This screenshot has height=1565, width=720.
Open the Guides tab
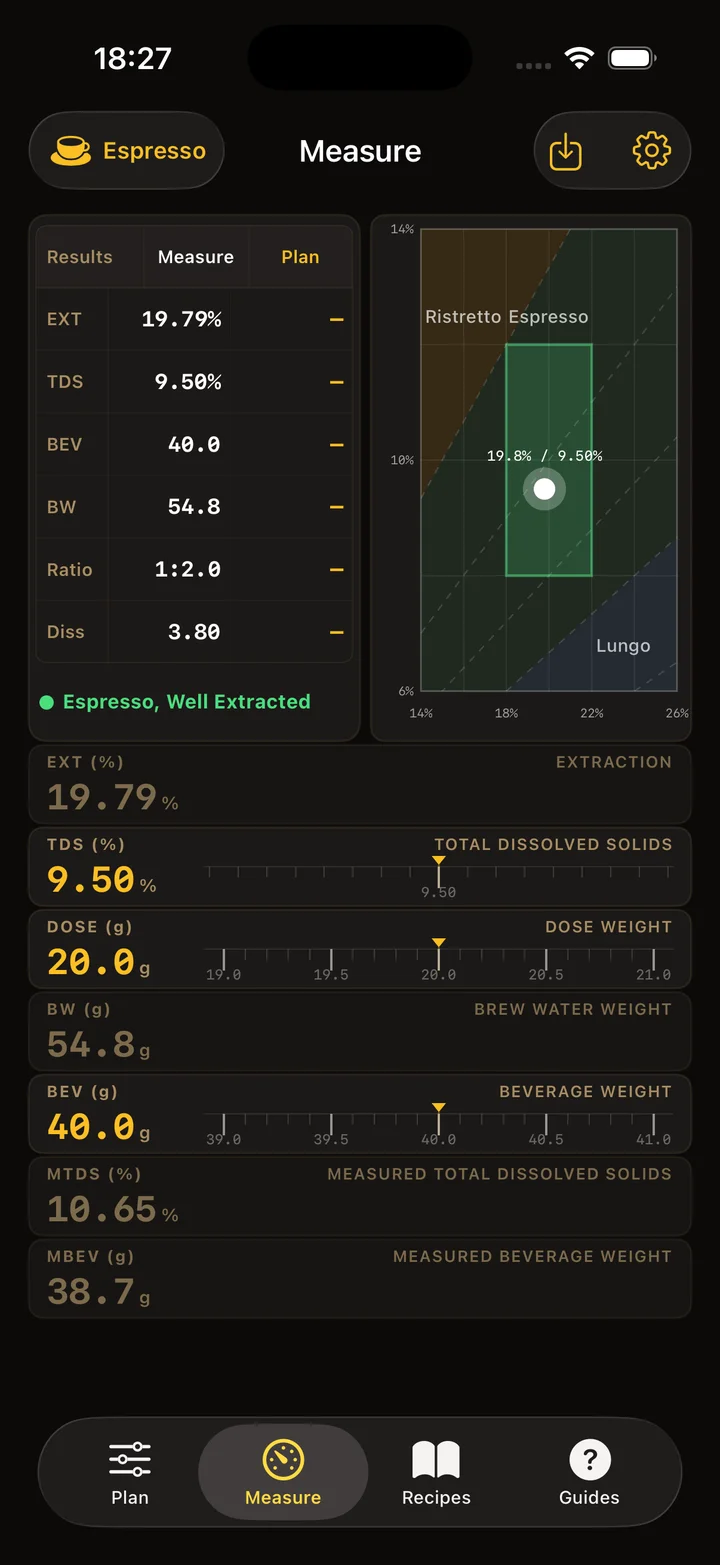point(589,1473)
